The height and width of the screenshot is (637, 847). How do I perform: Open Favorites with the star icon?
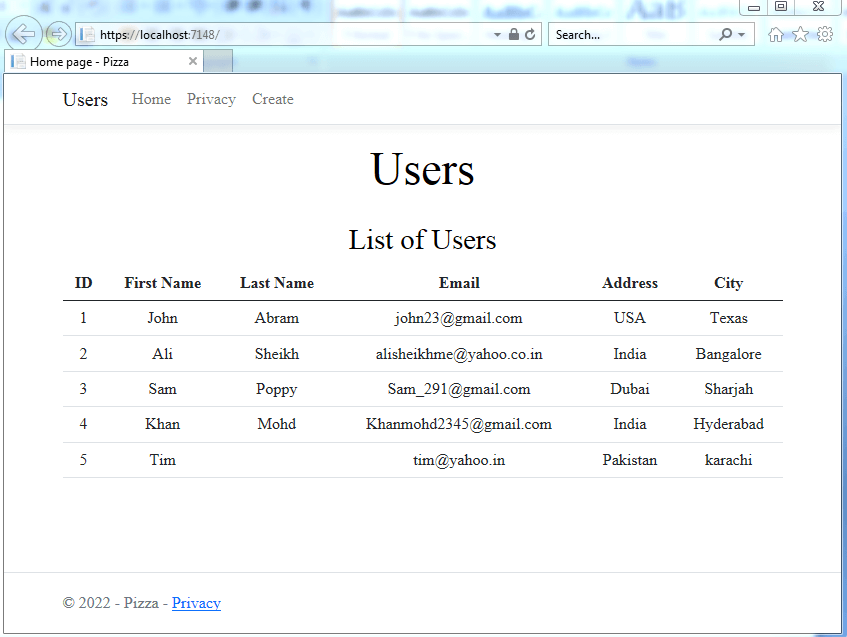799,33
